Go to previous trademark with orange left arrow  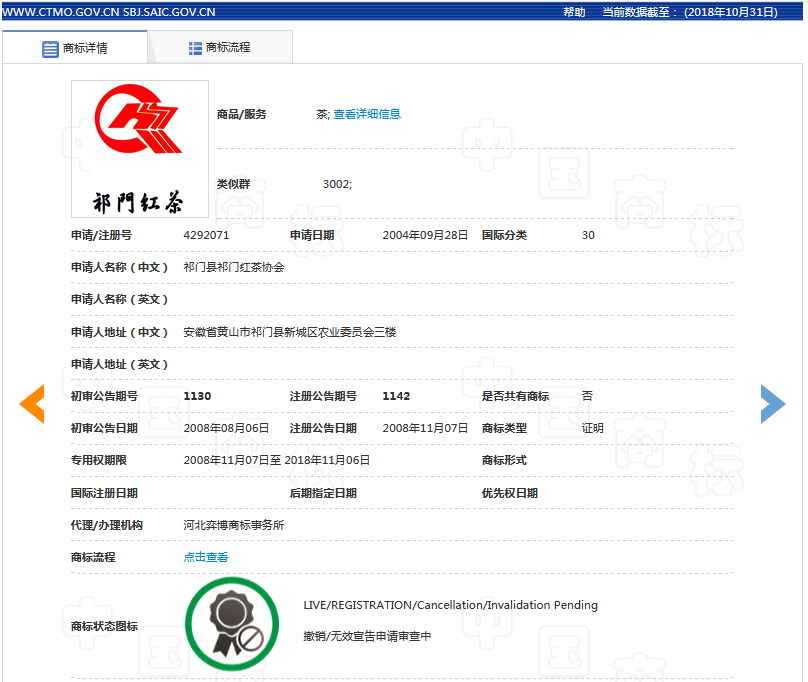click(x=32, y=404)
